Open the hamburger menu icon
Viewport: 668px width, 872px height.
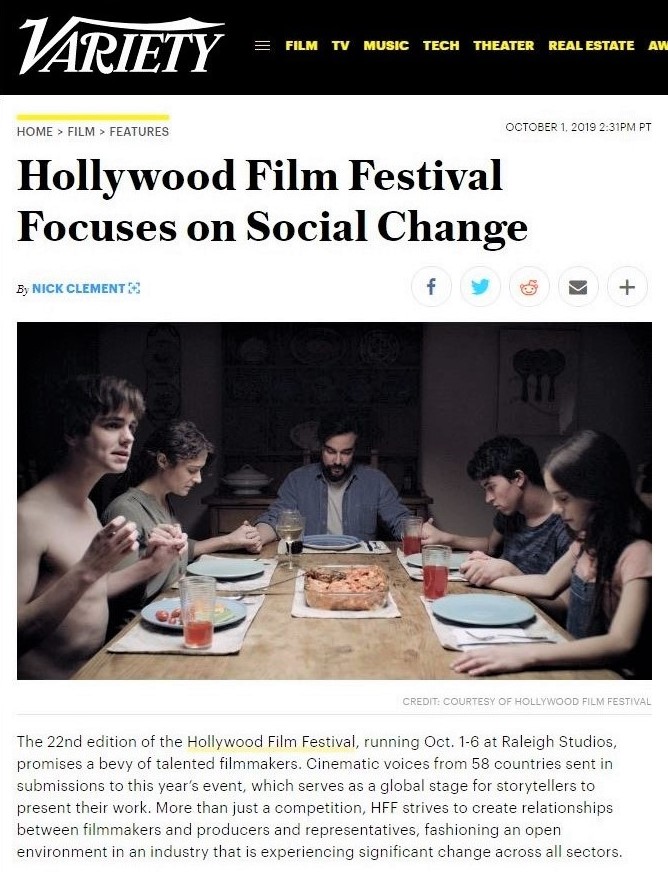(263, 45)
